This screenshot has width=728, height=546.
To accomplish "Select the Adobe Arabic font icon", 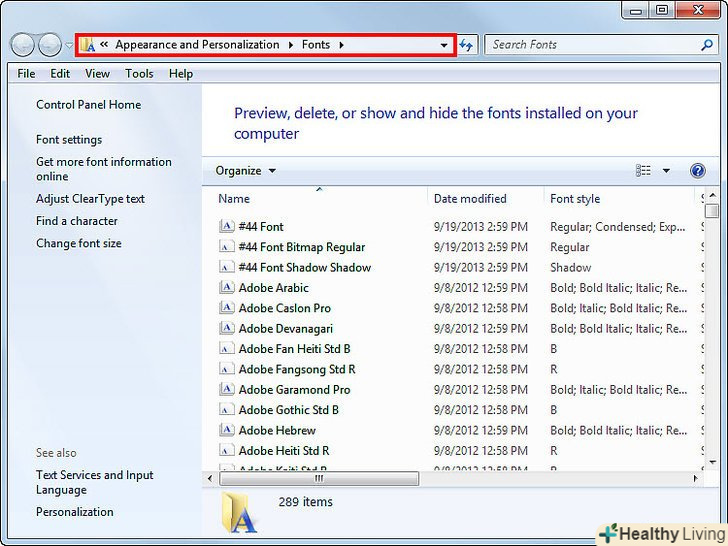I will click(226, 288).
